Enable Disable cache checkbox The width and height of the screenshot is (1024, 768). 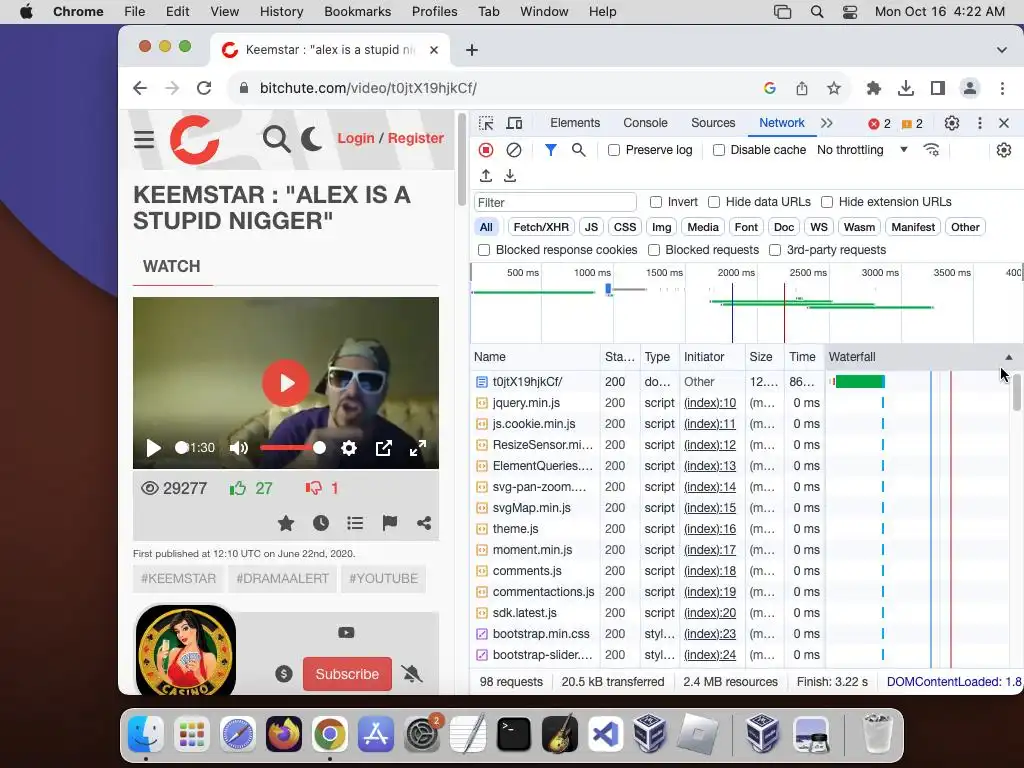pos(719,150)
